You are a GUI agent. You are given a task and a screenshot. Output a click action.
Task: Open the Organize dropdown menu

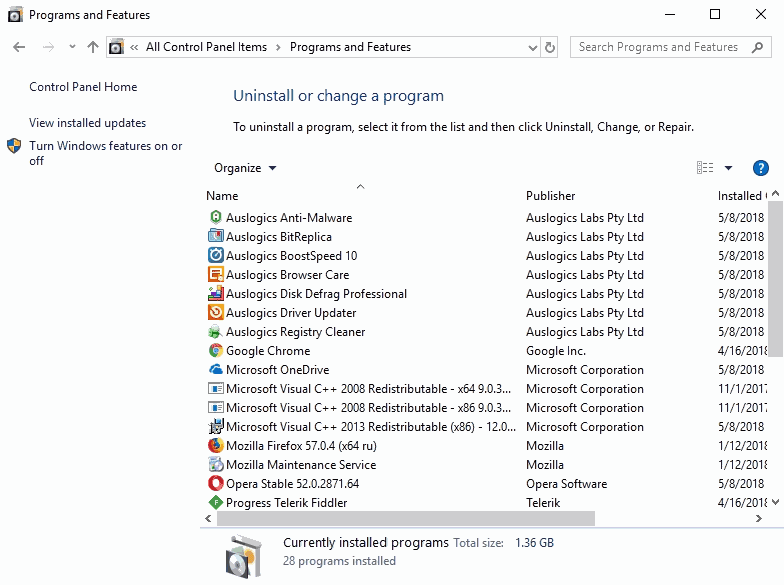pyautogui.click(x=245, y=168)
